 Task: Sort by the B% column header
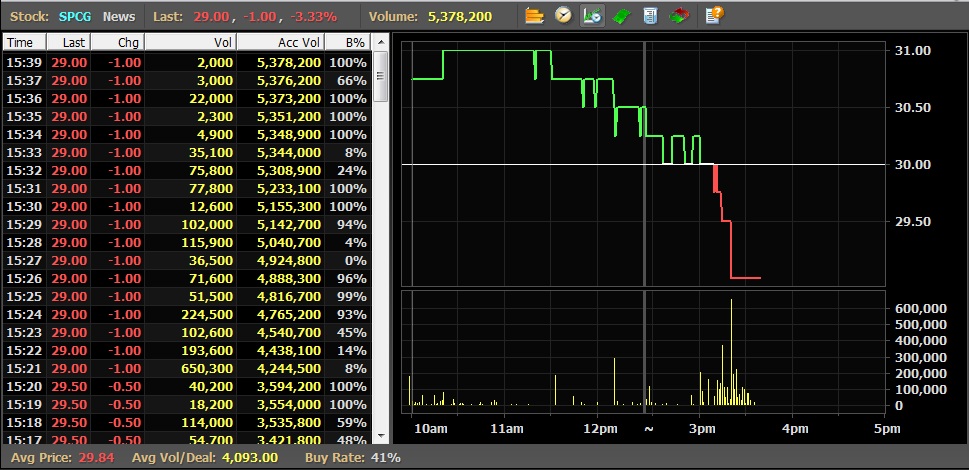click(x=348, y=42)
